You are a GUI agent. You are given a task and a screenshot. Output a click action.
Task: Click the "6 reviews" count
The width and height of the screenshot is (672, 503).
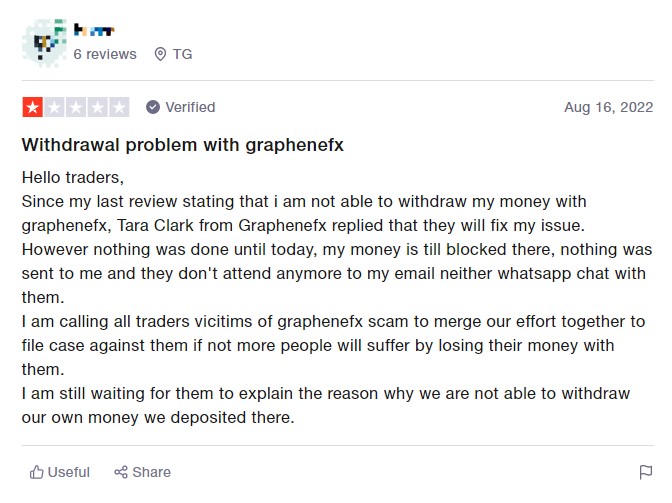click(105, 54)
